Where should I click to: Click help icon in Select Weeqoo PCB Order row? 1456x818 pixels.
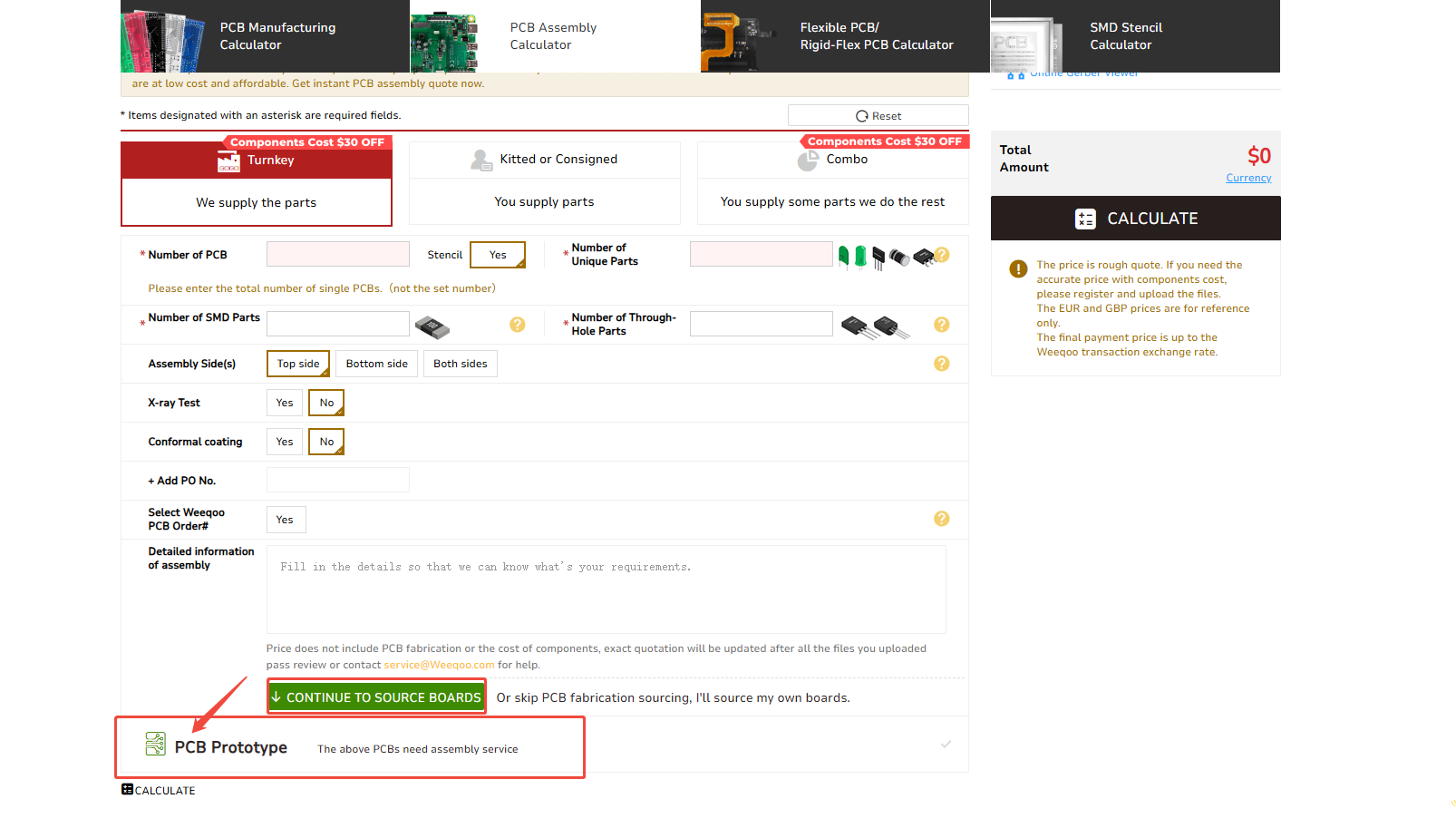941,519
